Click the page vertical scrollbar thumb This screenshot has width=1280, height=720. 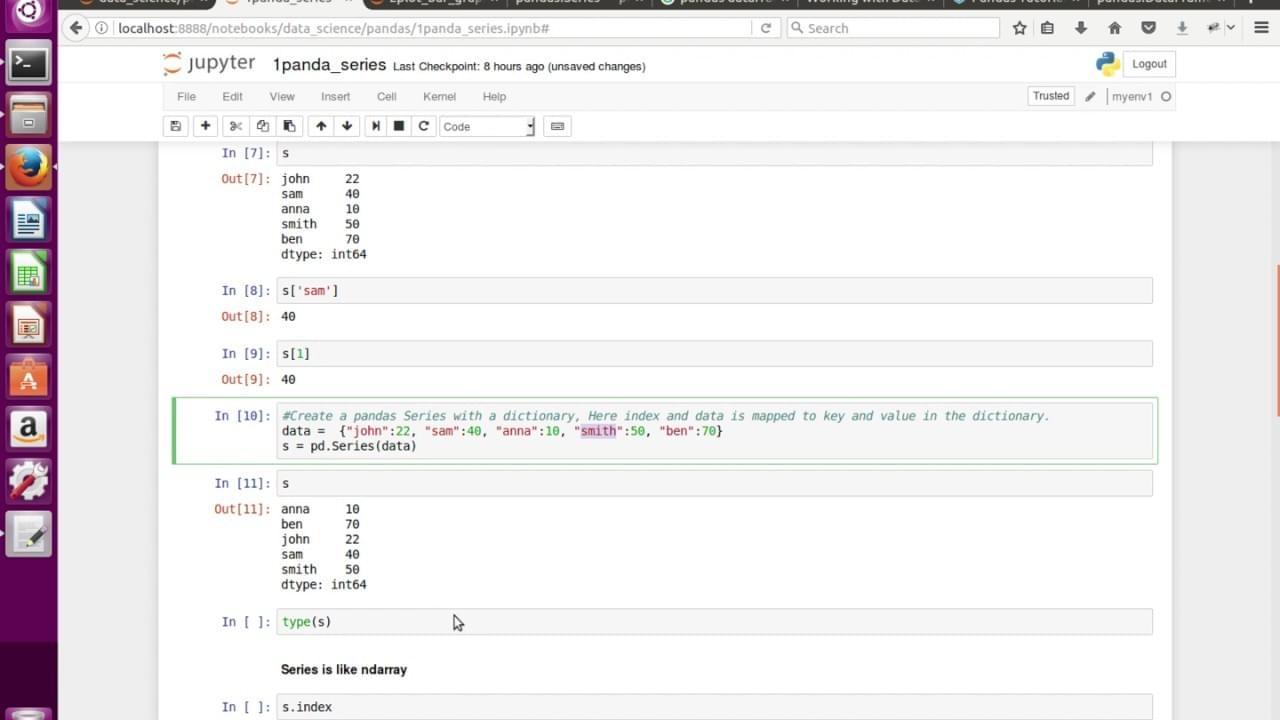click(1276, 340)
